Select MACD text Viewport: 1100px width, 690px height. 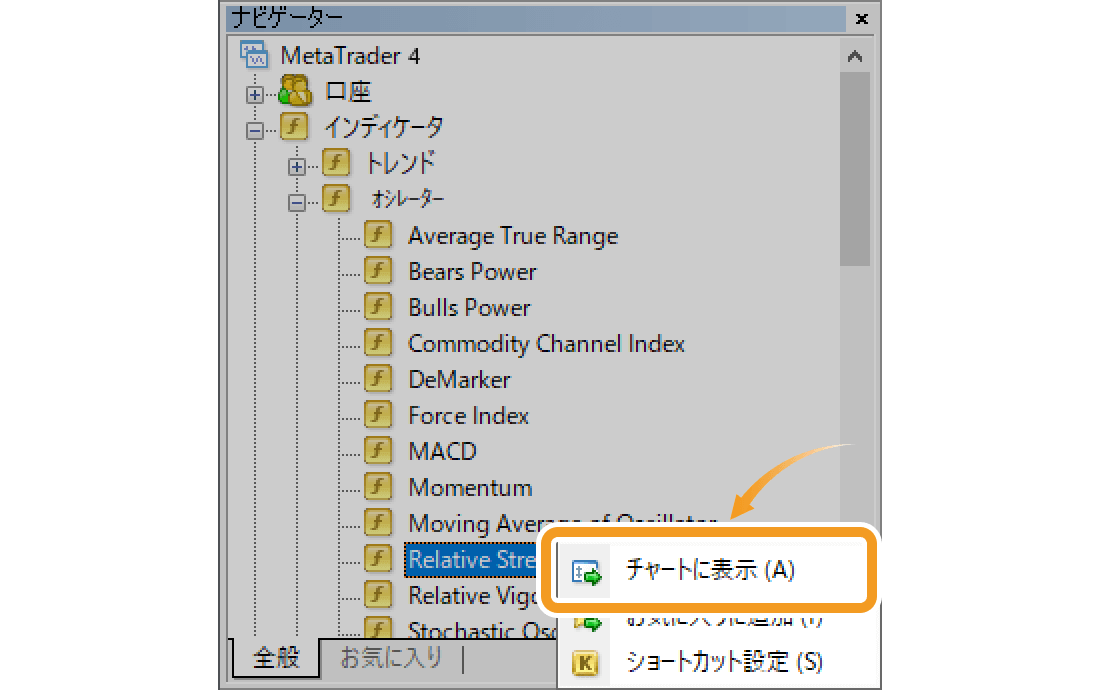443,451
